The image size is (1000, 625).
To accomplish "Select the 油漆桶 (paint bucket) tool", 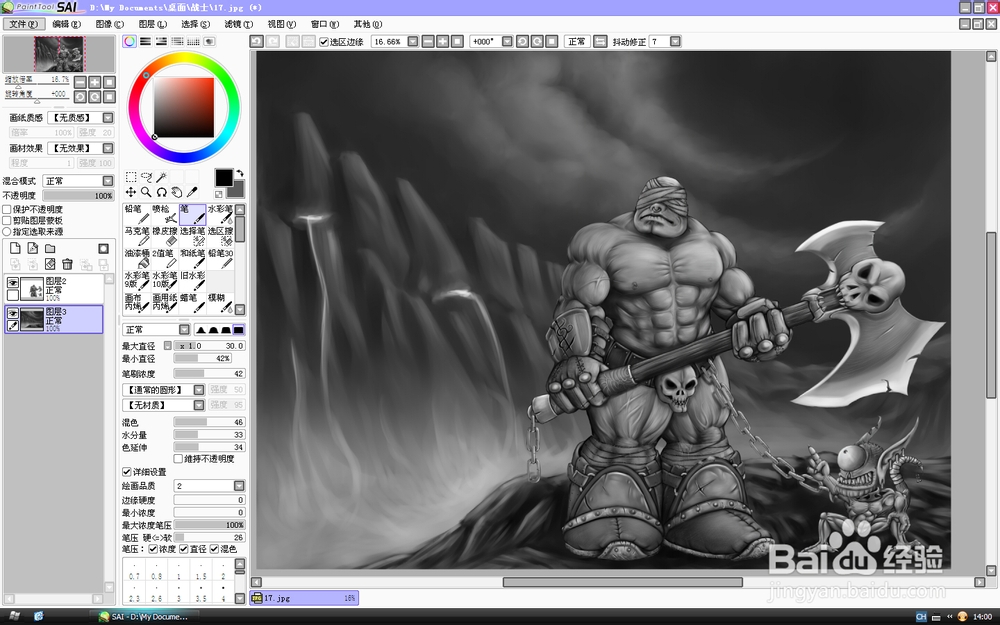I will point(136,259).
